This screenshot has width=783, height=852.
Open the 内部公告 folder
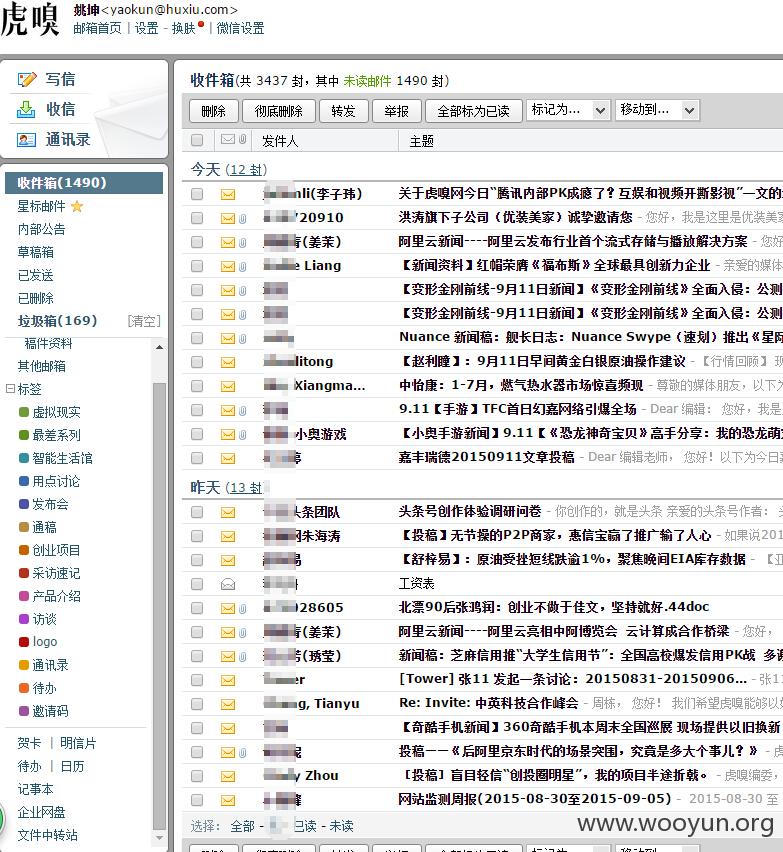[41, 229]
